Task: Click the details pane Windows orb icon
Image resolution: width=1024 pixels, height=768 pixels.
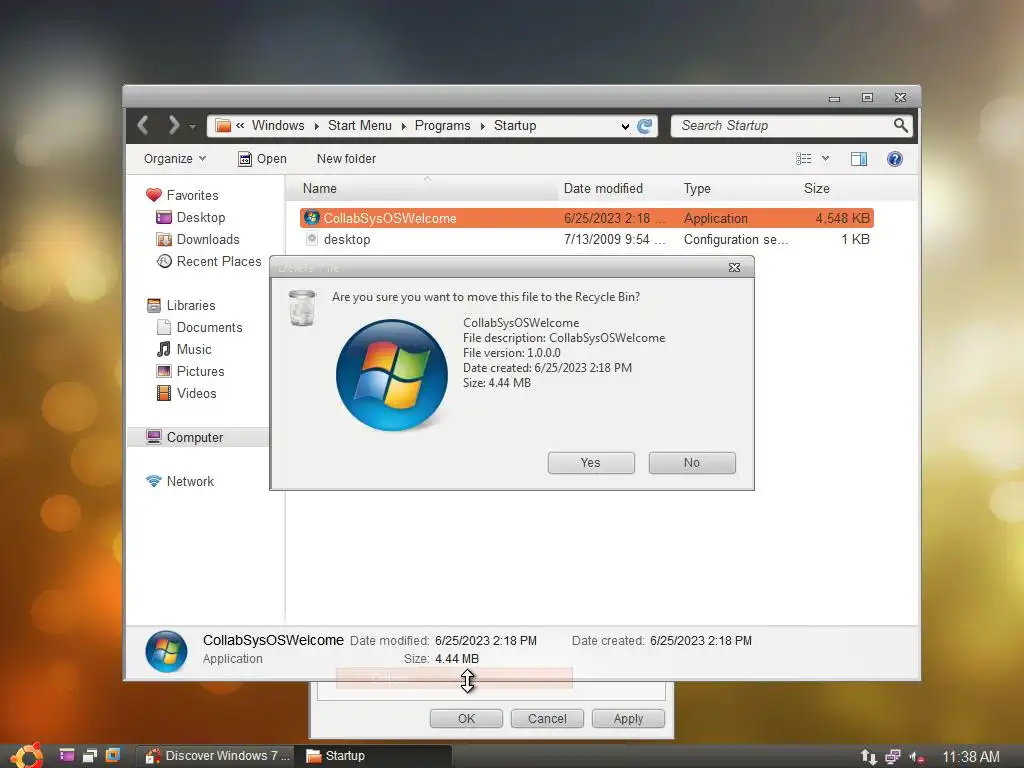Action: [166, 651]
